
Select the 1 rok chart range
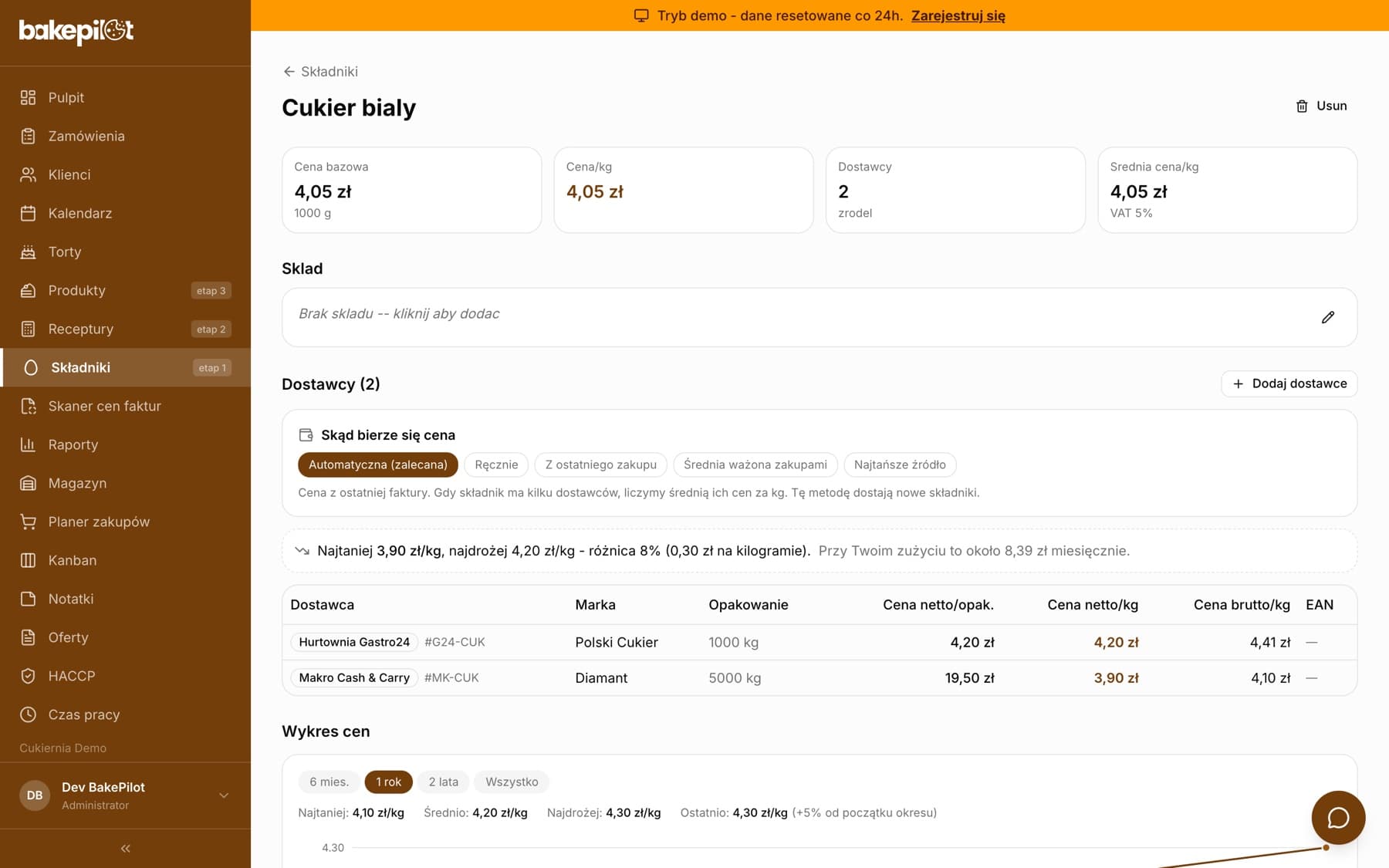pos(388,782)
